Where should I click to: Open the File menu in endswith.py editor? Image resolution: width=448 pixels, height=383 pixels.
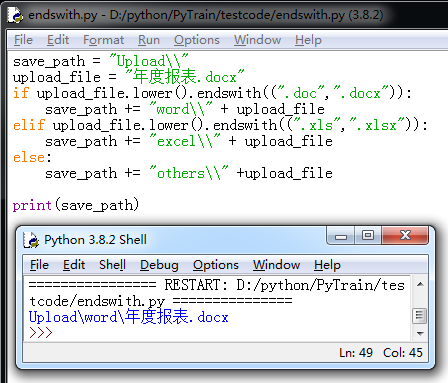[23, 40]
